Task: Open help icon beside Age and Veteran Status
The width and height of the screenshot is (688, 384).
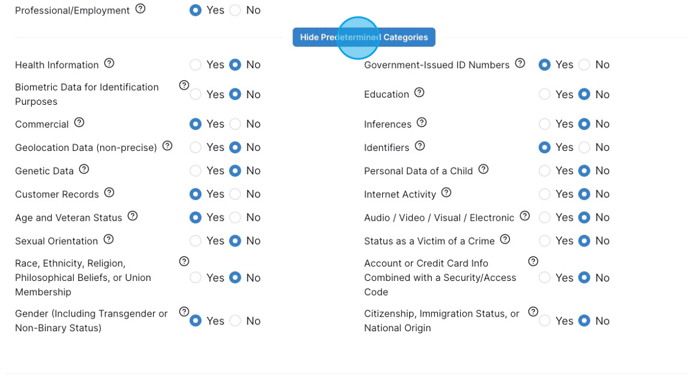Action: coord(133,216)
